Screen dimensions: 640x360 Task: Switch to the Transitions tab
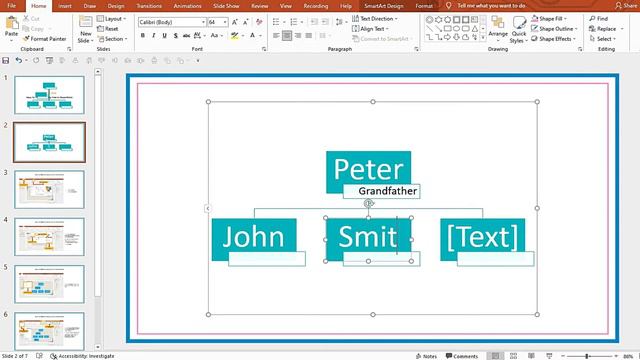tap(149, 6)
